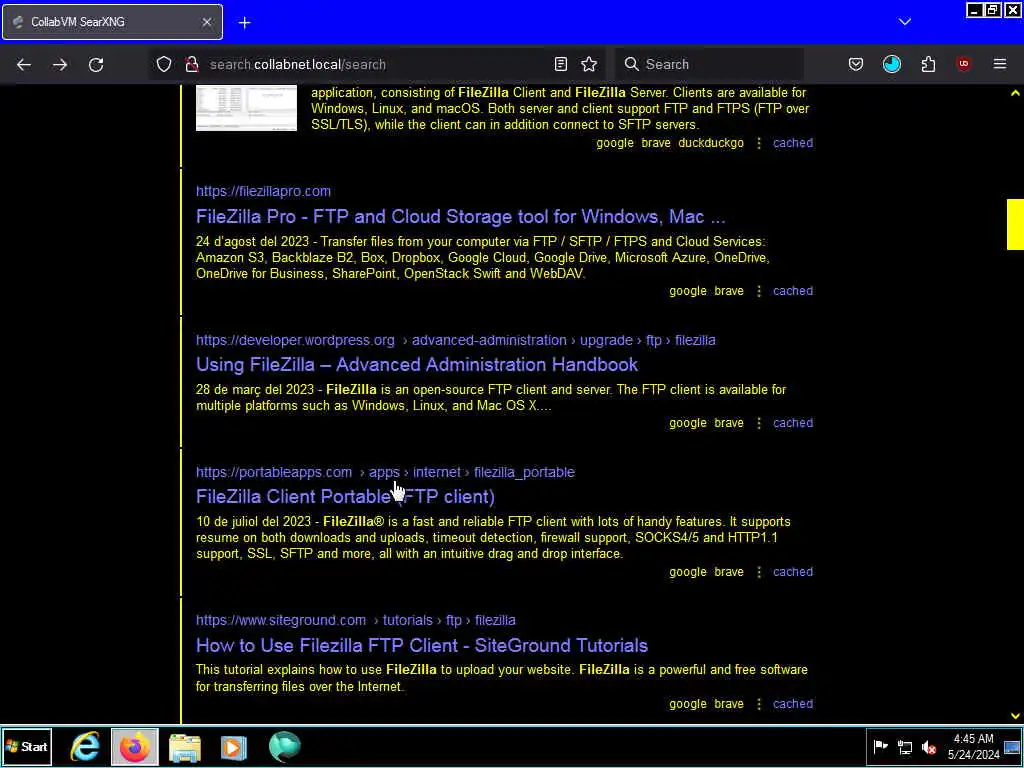This screenshot has width=1024, height=768.
Task: Expand the list all tabs chevron
Action: point(904,22)
